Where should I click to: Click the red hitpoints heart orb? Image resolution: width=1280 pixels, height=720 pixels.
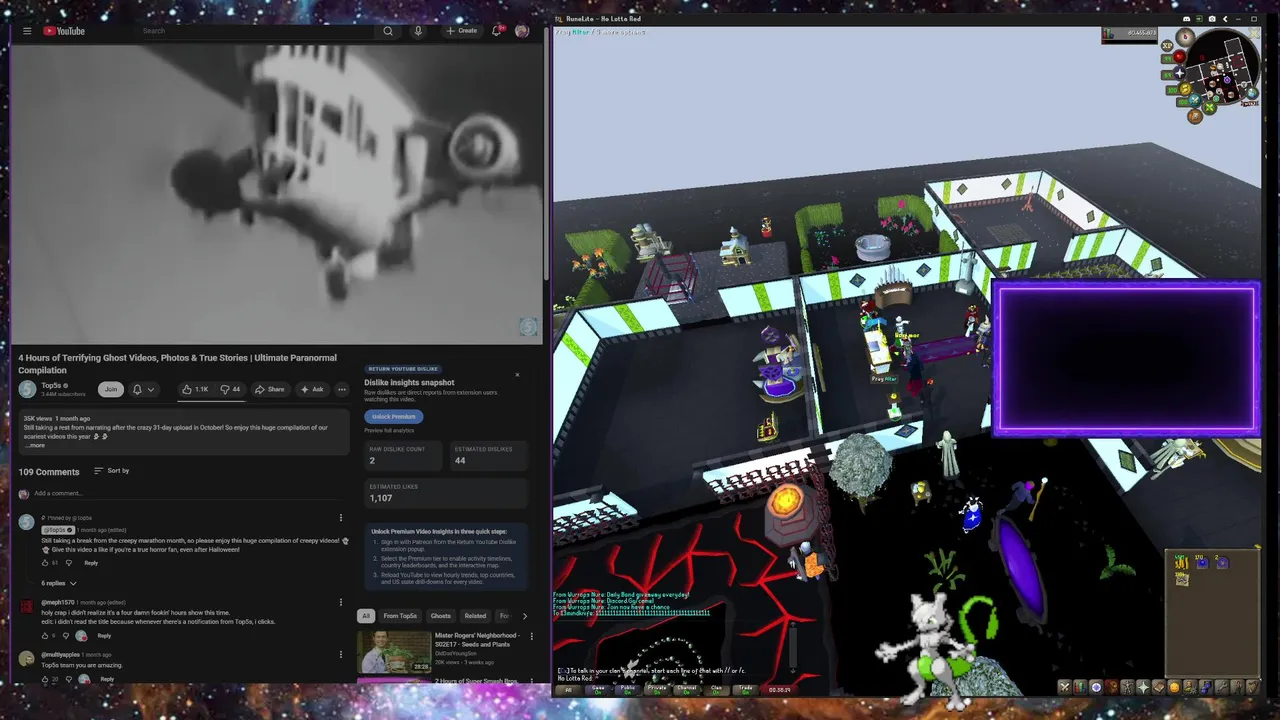pos(1180,57)
